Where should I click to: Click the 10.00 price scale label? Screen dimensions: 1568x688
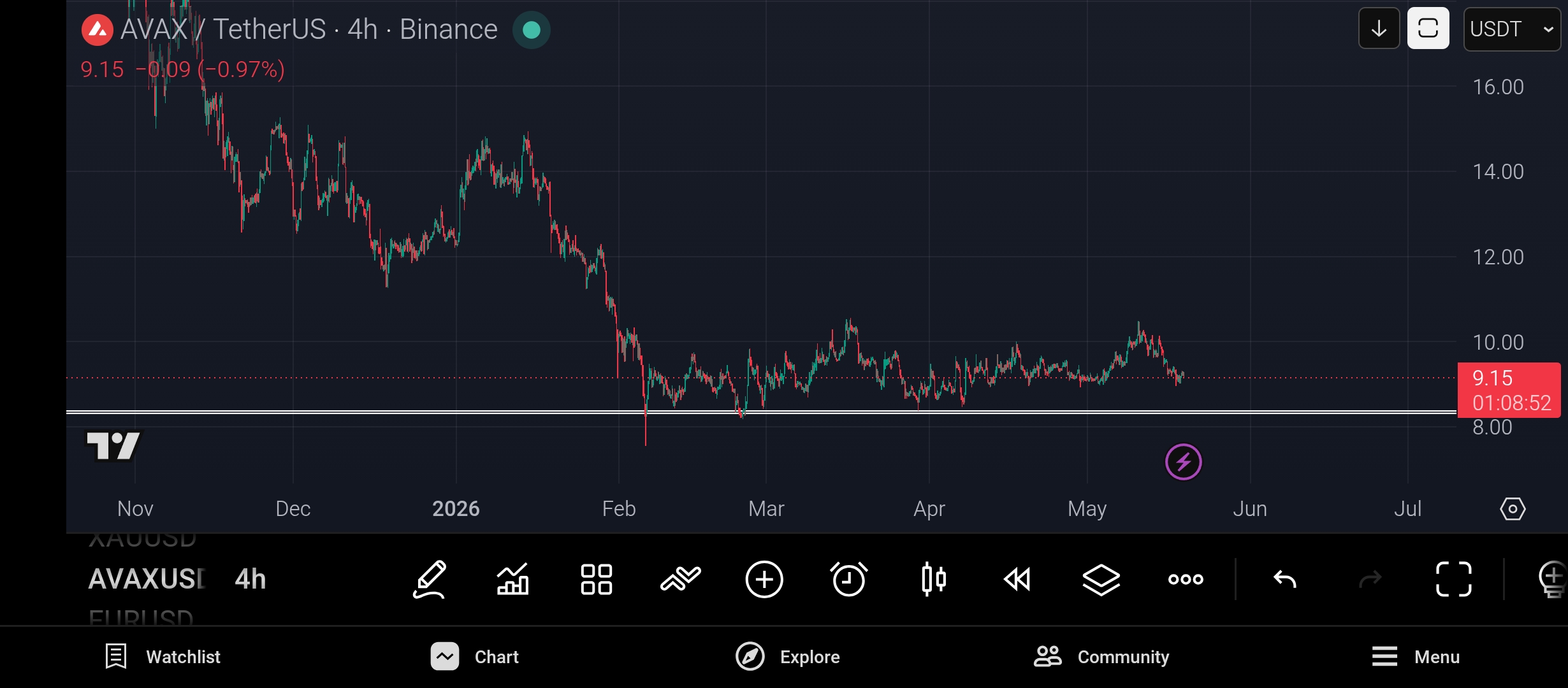click(1498, 342)
